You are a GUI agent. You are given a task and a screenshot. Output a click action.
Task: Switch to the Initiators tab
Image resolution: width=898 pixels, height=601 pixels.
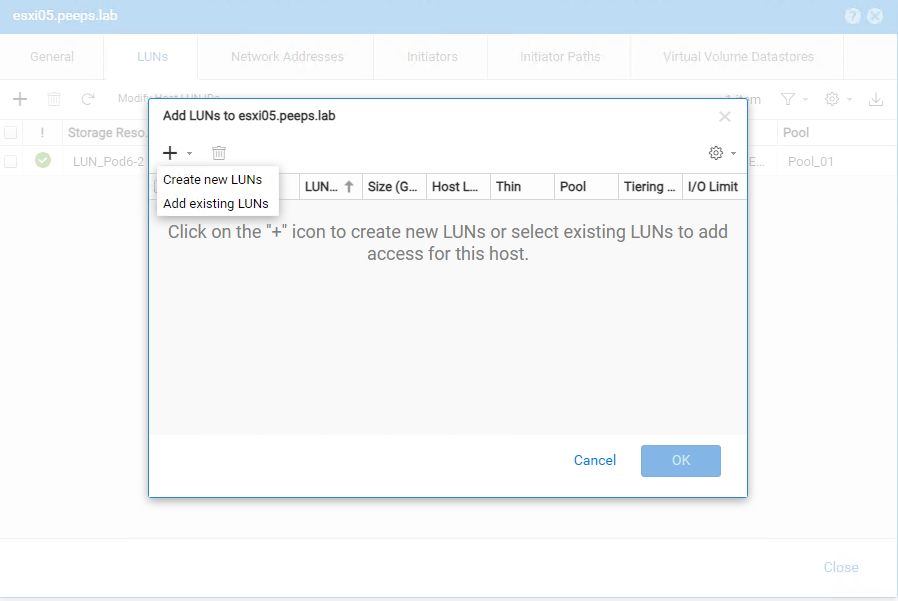tap(432, 57)
